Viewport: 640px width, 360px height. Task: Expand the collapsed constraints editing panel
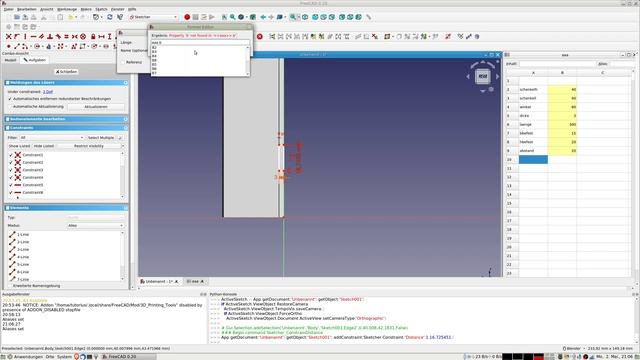pyautogui.click(x=125, y=119)
